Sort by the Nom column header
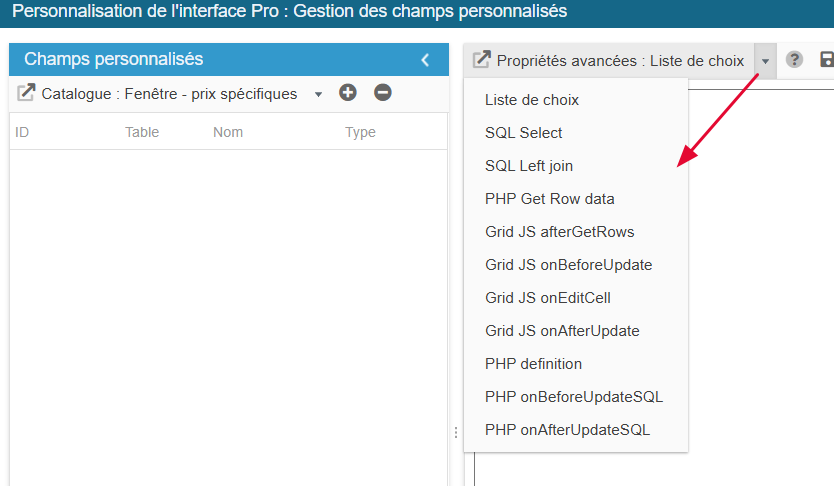Viewport: 834px width, 486px height. 228,132
